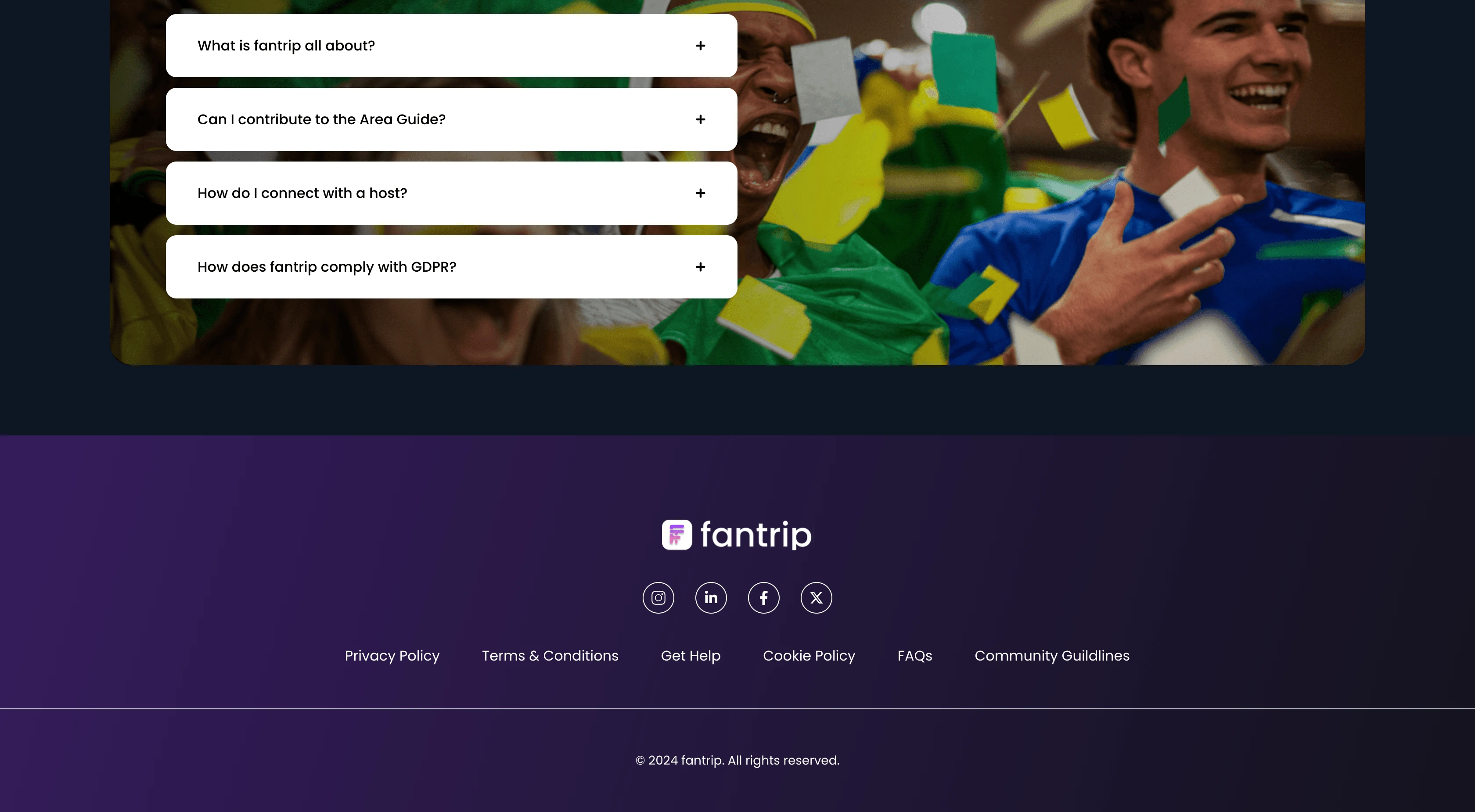This screenshot has height=812, width=1475.
Task: Click the fantrip logo icon in footer
Action: click(x=677, y=535)
